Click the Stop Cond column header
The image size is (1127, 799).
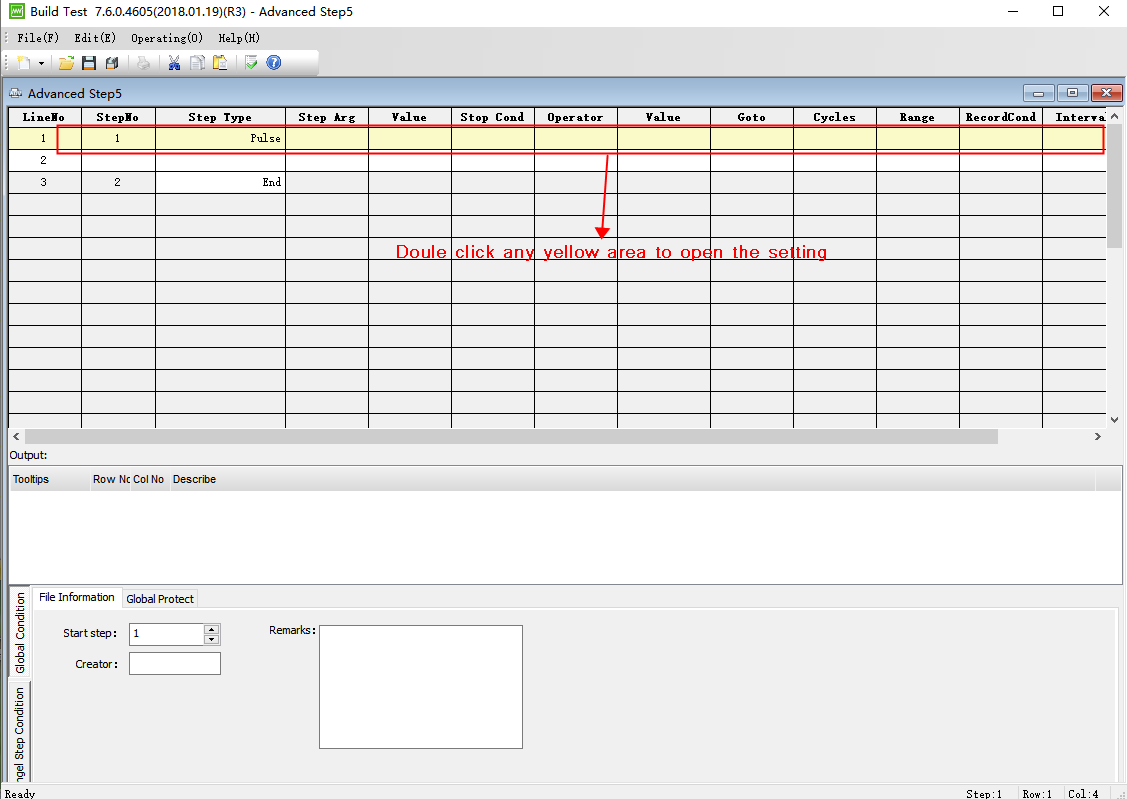pos(492,117)
